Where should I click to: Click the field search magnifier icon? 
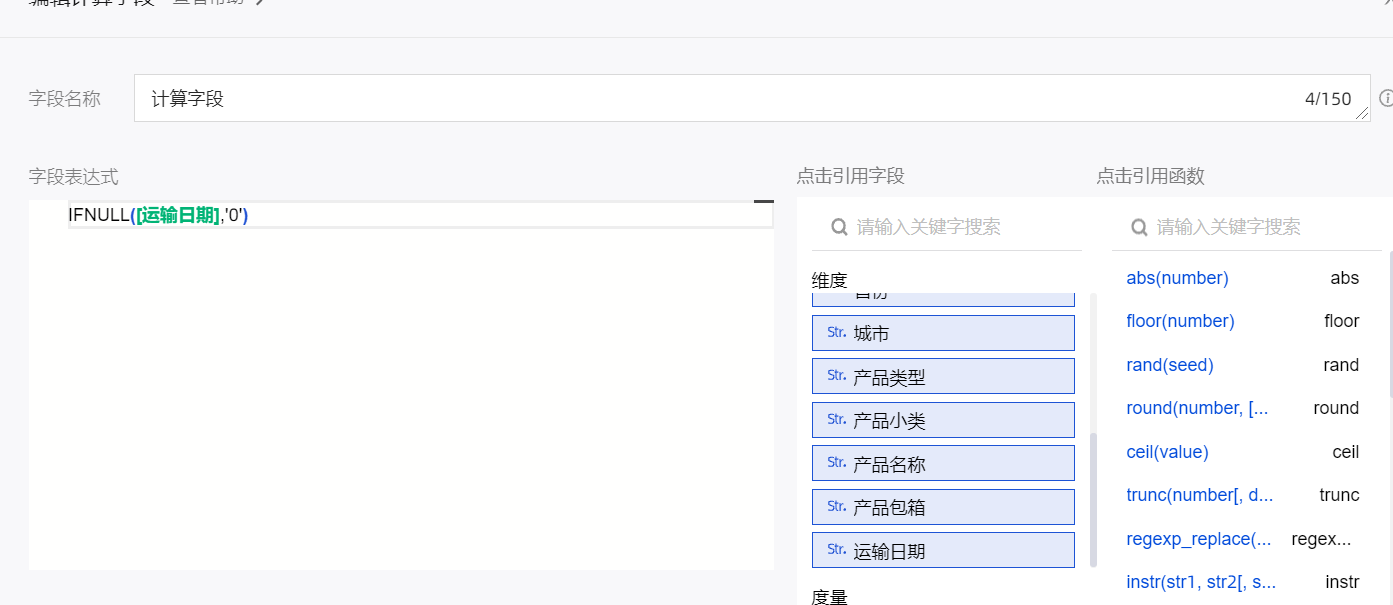[839, 227]
